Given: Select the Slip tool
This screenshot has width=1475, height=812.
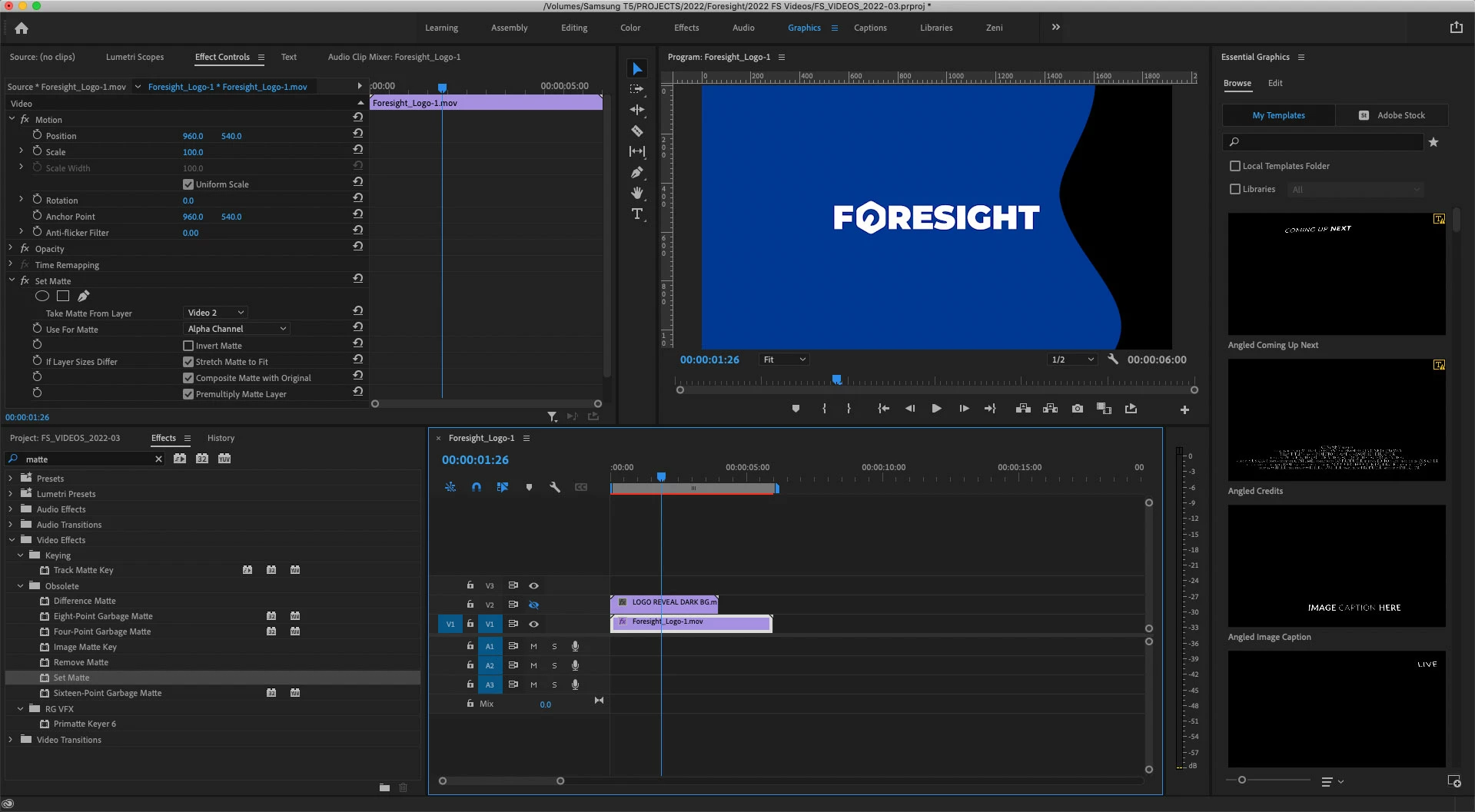Looking at the screenshot, I should (x=637, y=151).
